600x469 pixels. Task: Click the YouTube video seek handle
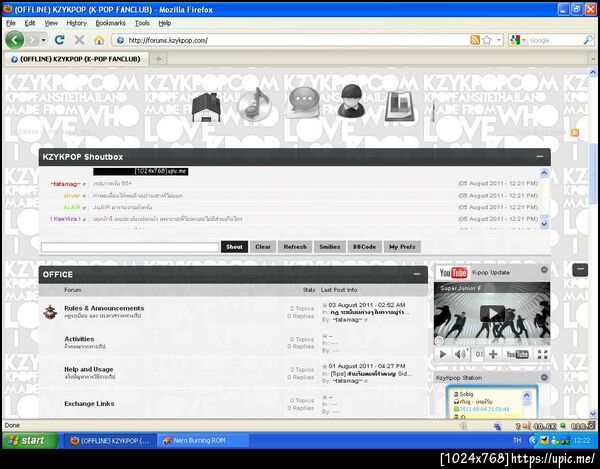tap(439, 341)
